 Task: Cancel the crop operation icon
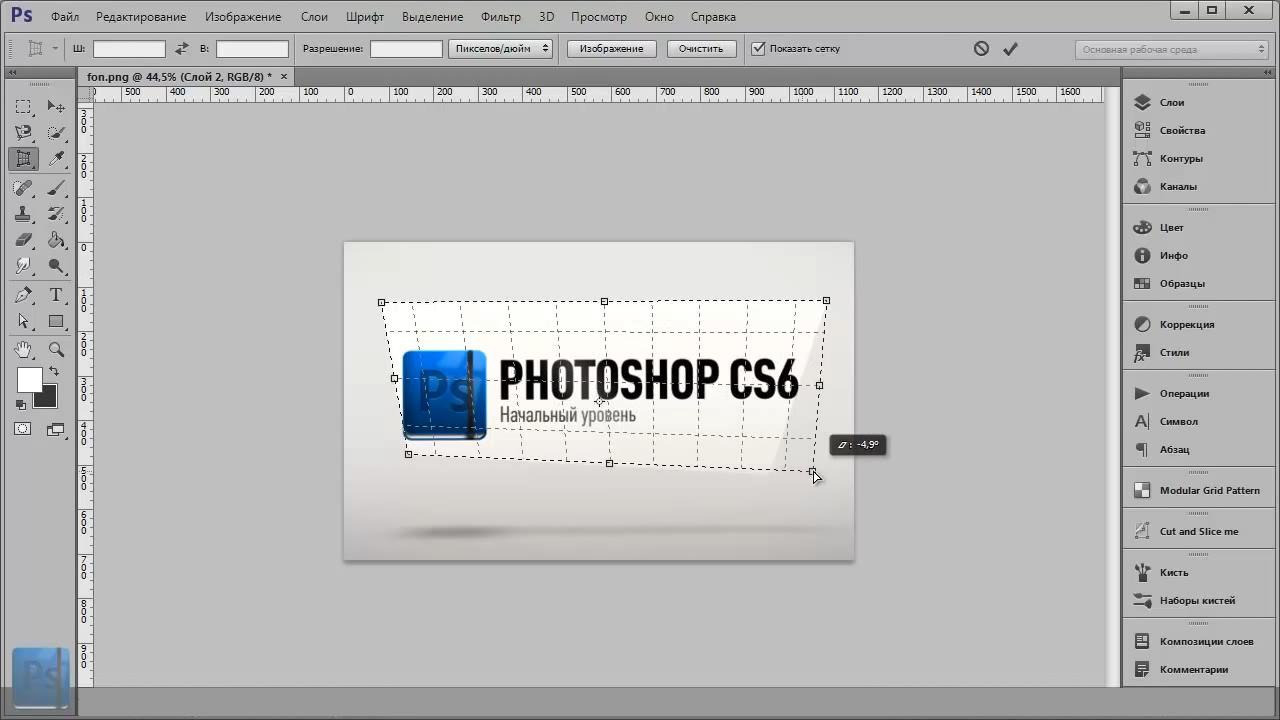tap(981, 48)
